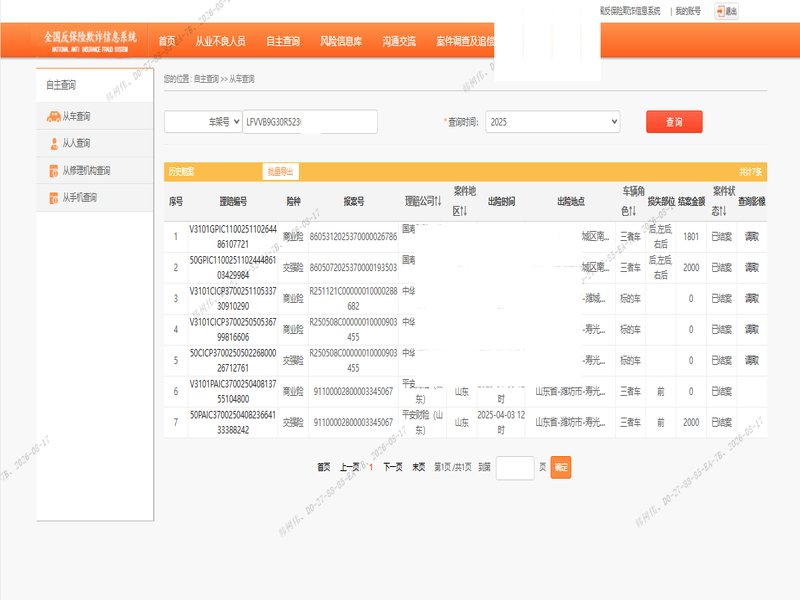Click 理赔编号 ending 30910290
This screenshot has width=800, height=600.
pyautogui.click(x=233, y=299)
